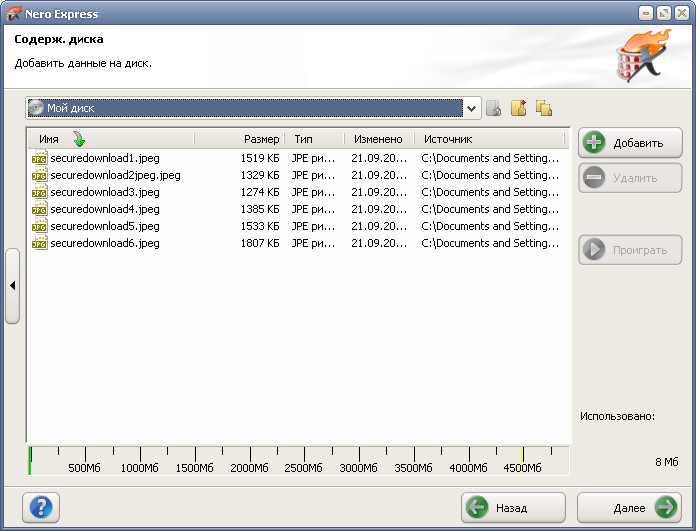Click the 1385 КБ size cell
The width and height of the screenshot is (696, 531).
(260, 209)
